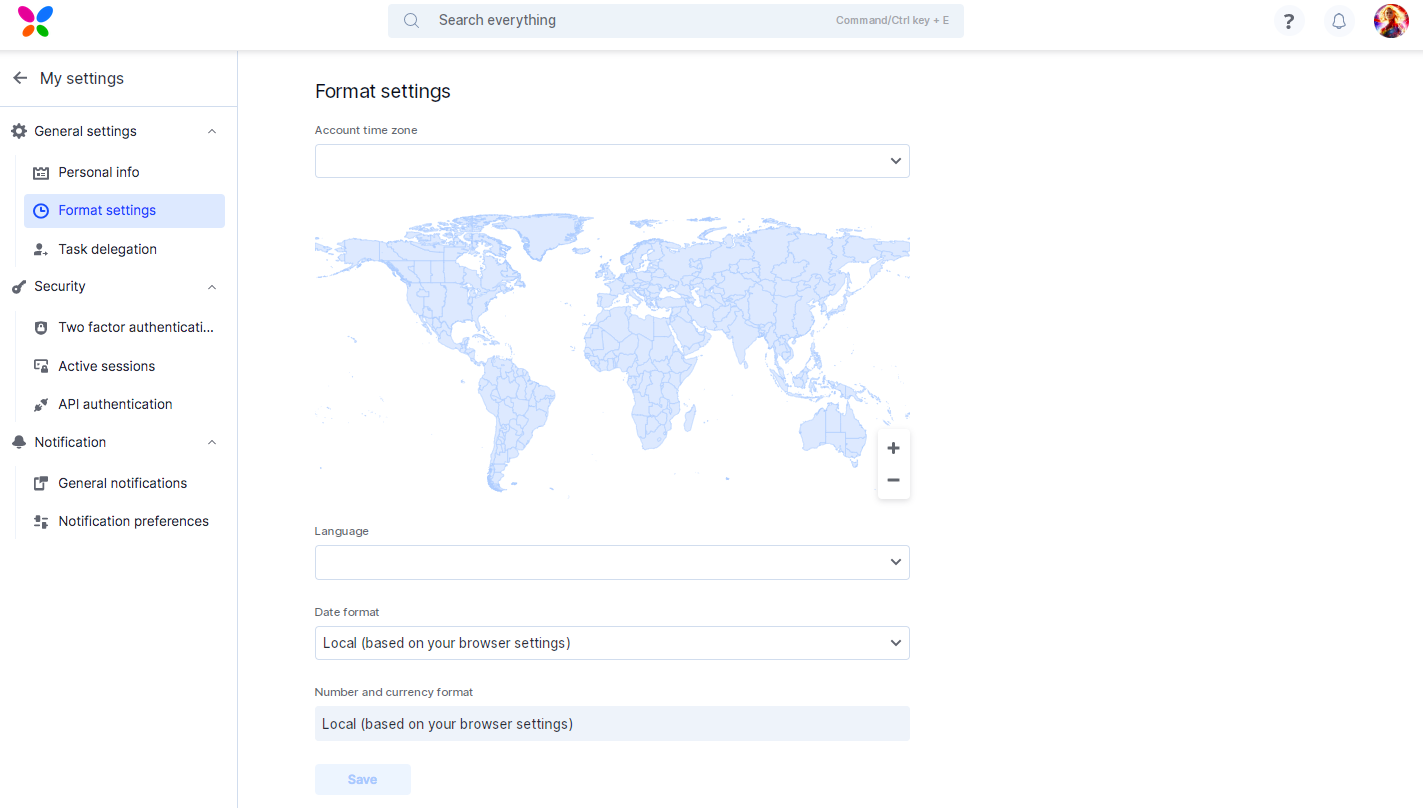
Task: Open API authentication page
Action: point(124,404)
